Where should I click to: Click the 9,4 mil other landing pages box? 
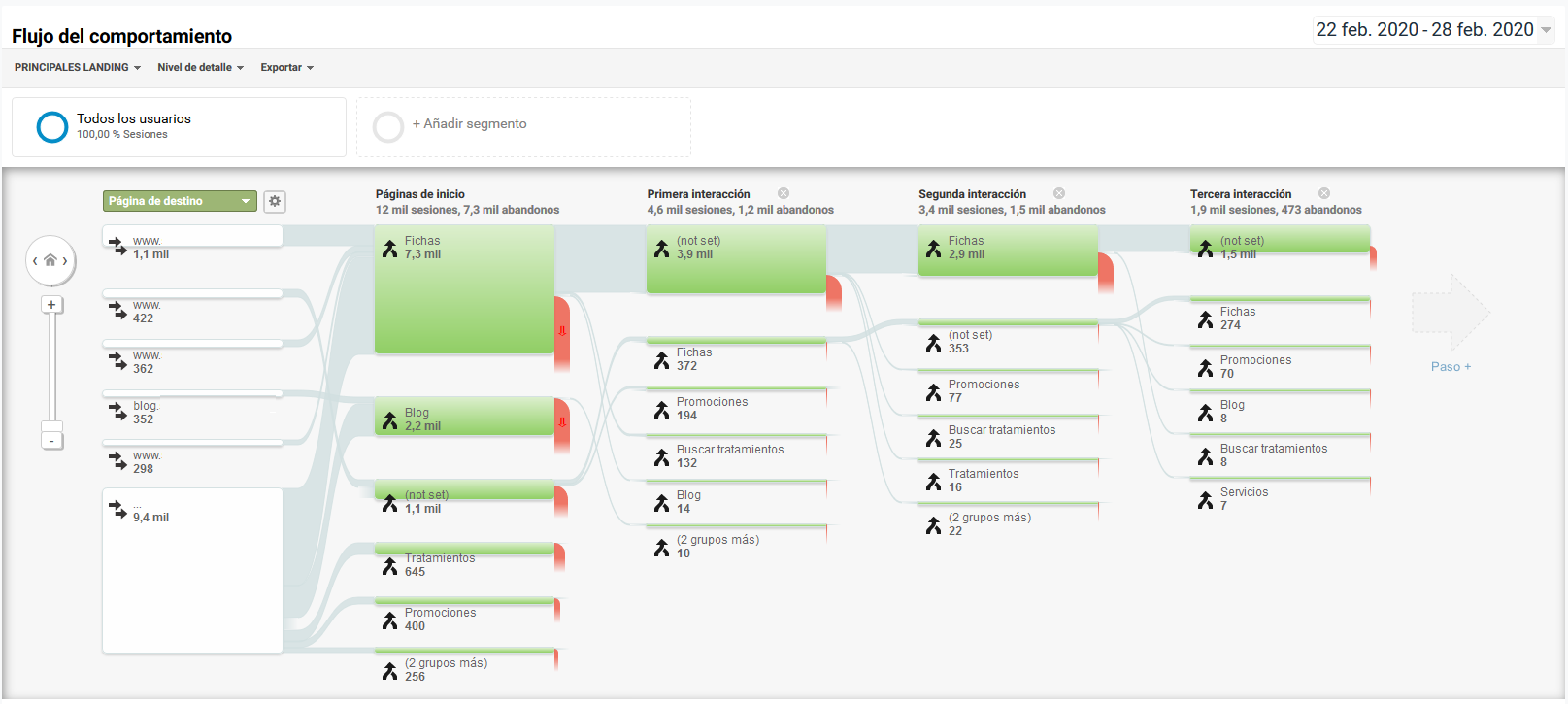pyautogui.click(x=192, y=571)
